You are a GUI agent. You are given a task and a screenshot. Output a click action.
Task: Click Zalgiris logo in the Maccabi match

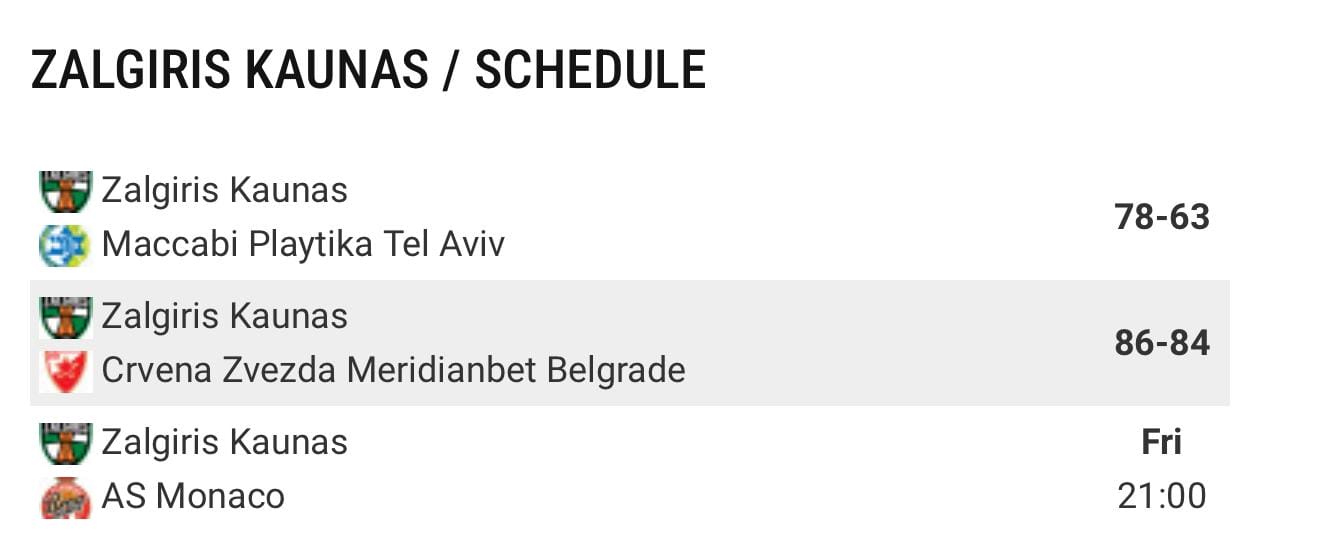(65, 191)
